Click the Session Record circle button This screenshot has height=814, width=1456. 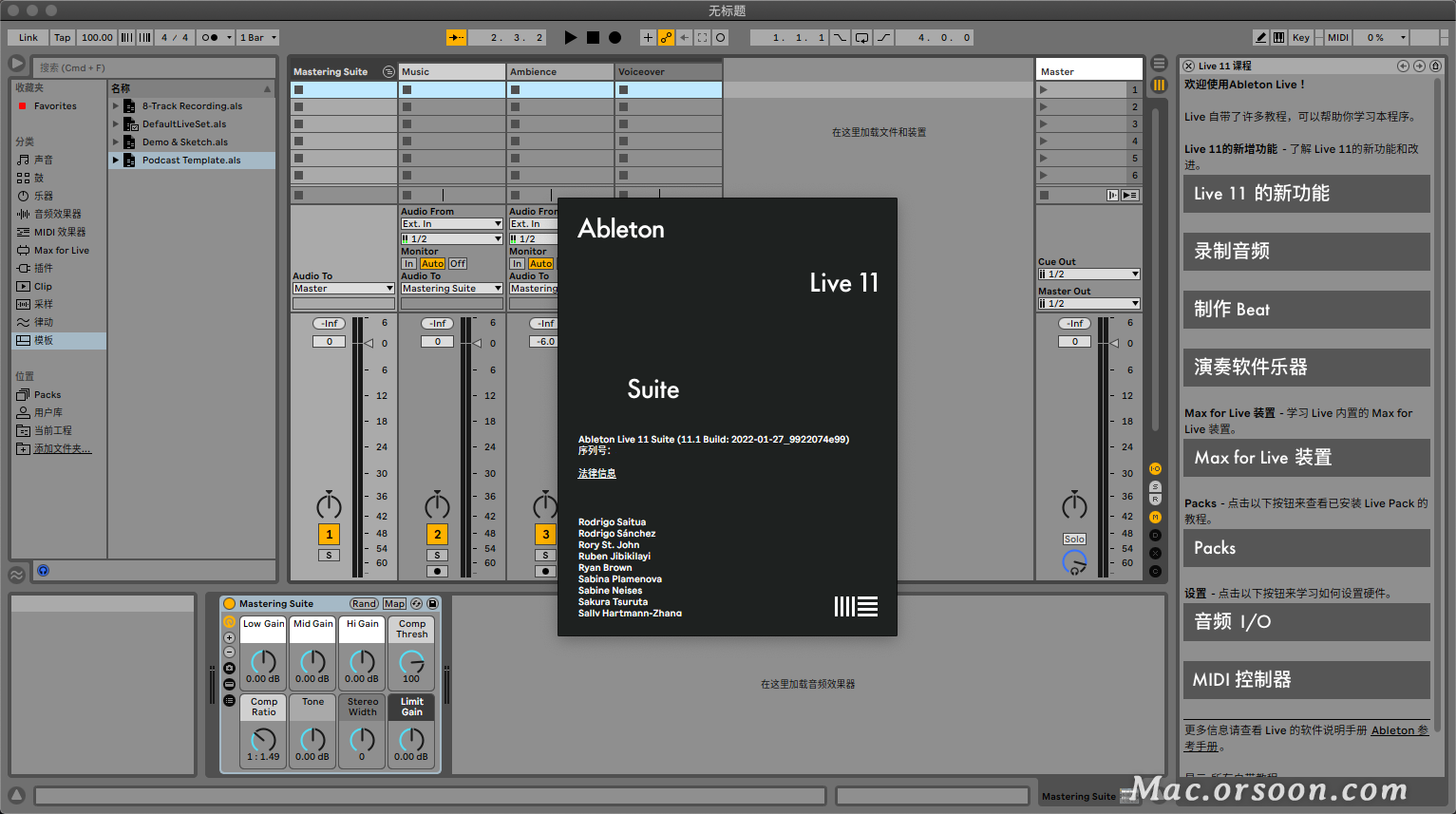(721, 37)
